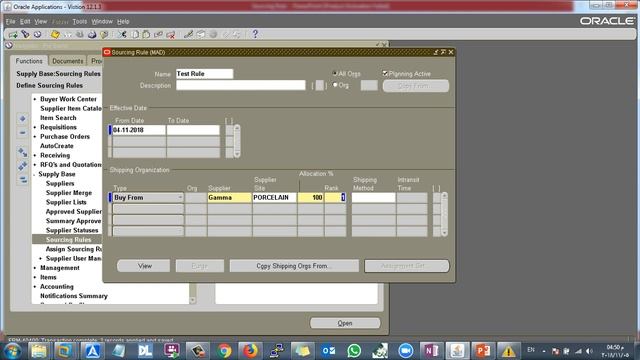Click the Close Form toolbar icon
This screenshot has height=360, width=640.
(104, 35)
